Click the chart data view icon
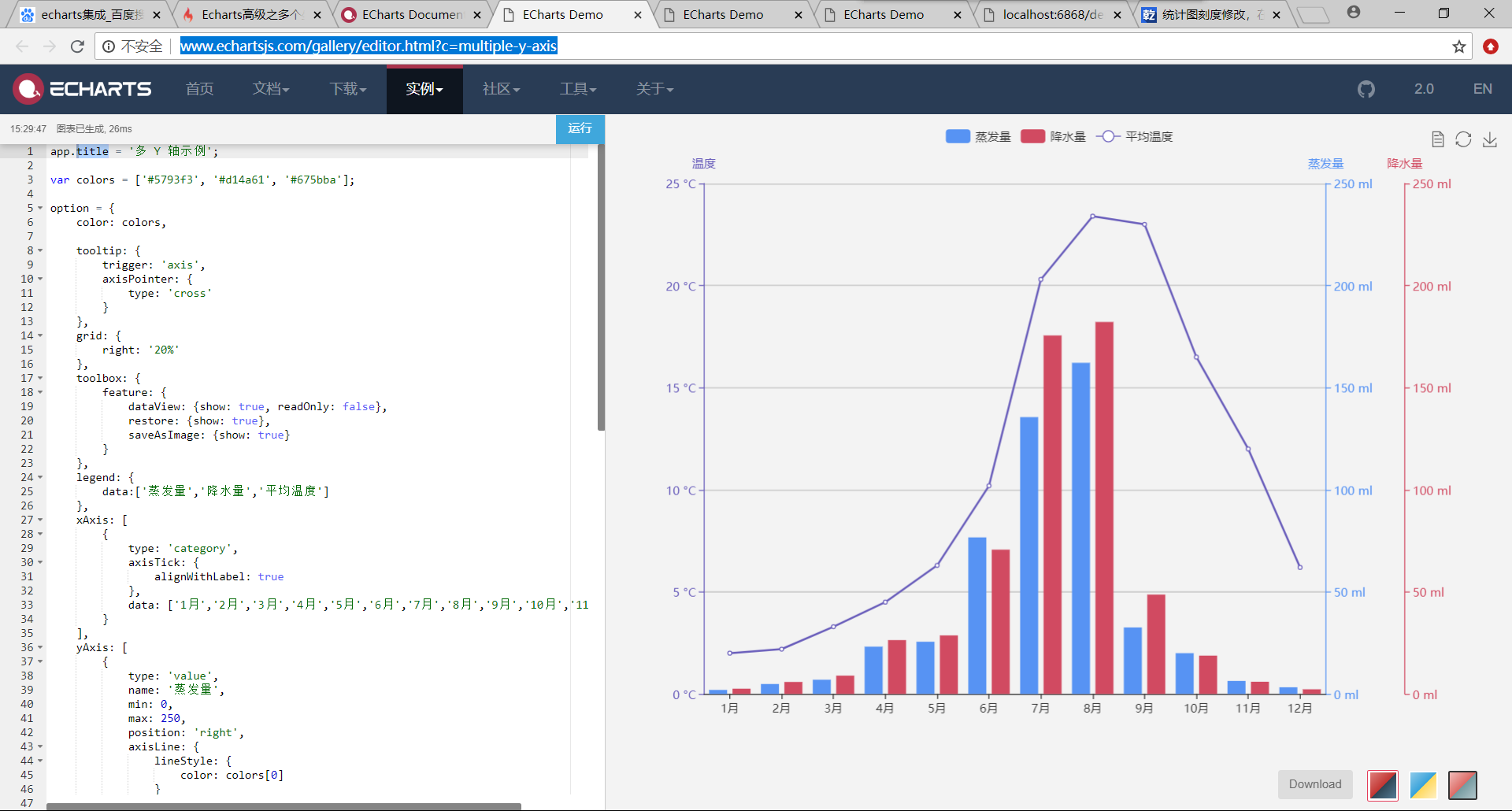The width and height of the screenshot is (1512, 811). [x=1437, y=139]
